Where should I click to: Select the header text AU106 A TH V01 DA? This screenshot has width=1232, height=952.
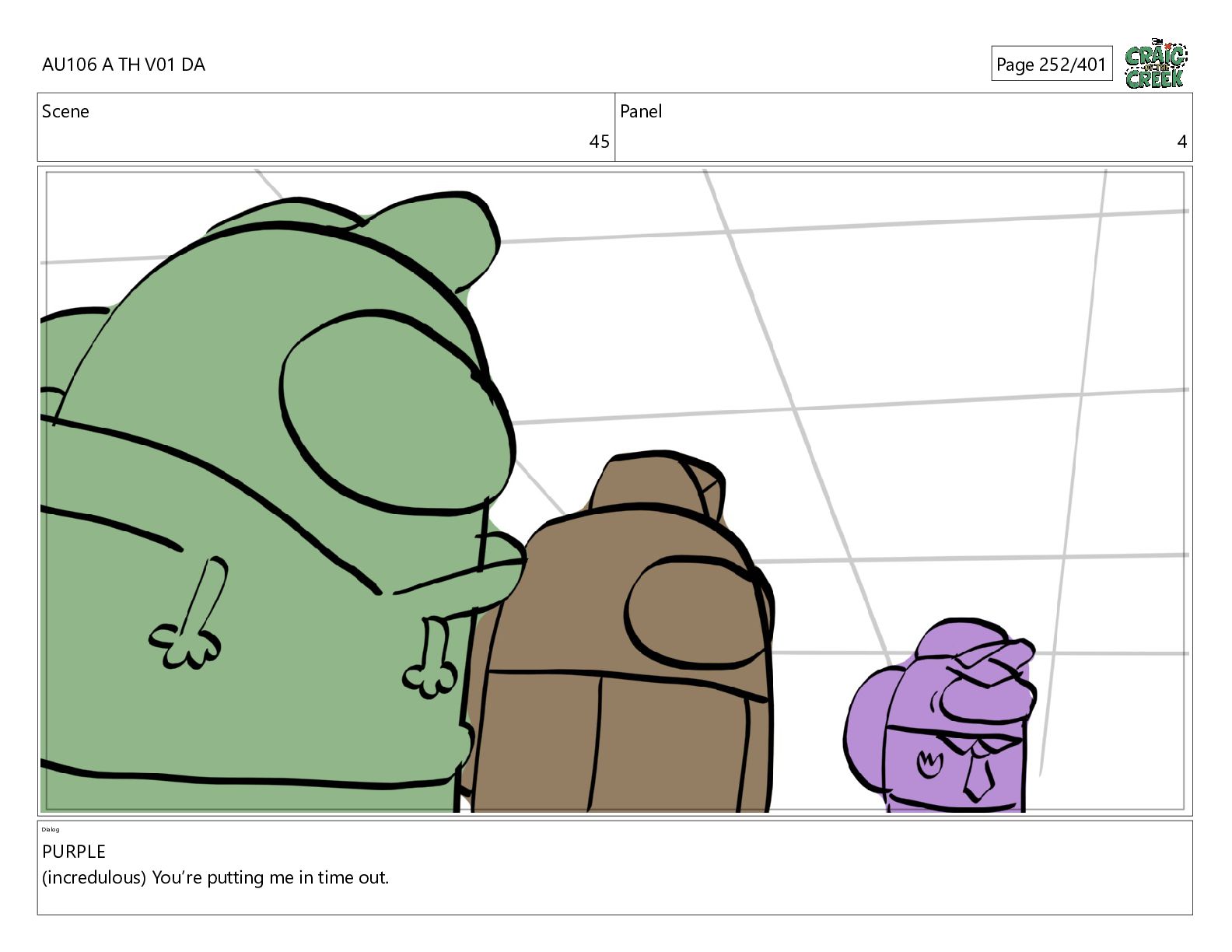124,65
